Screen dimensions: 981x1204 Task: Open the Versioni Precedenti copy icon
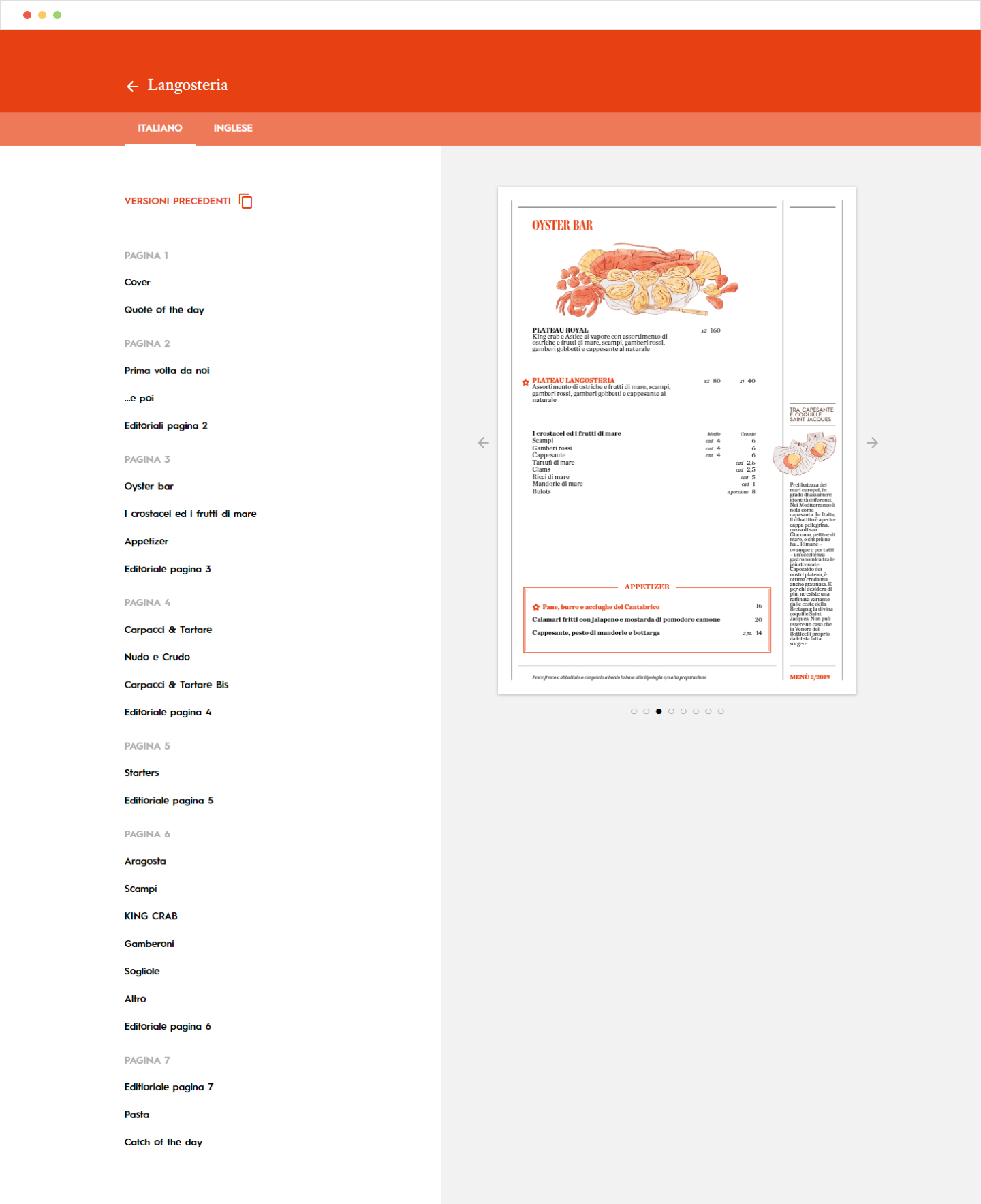pyautogui.click(x=246, y=201)
